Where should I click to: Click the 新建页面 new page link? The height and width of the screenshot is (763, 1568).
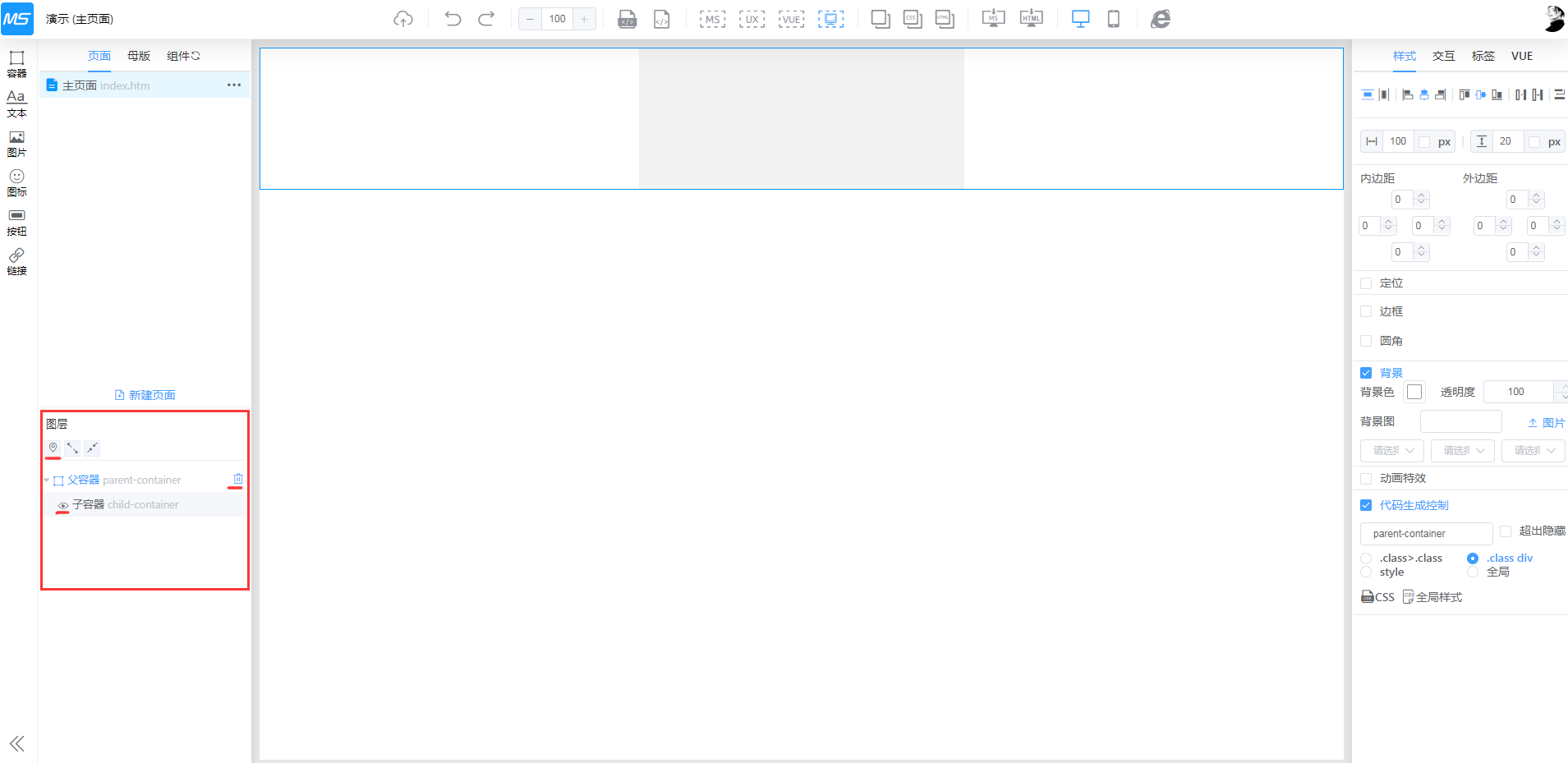pyautogui.click(x=145, y=395)
